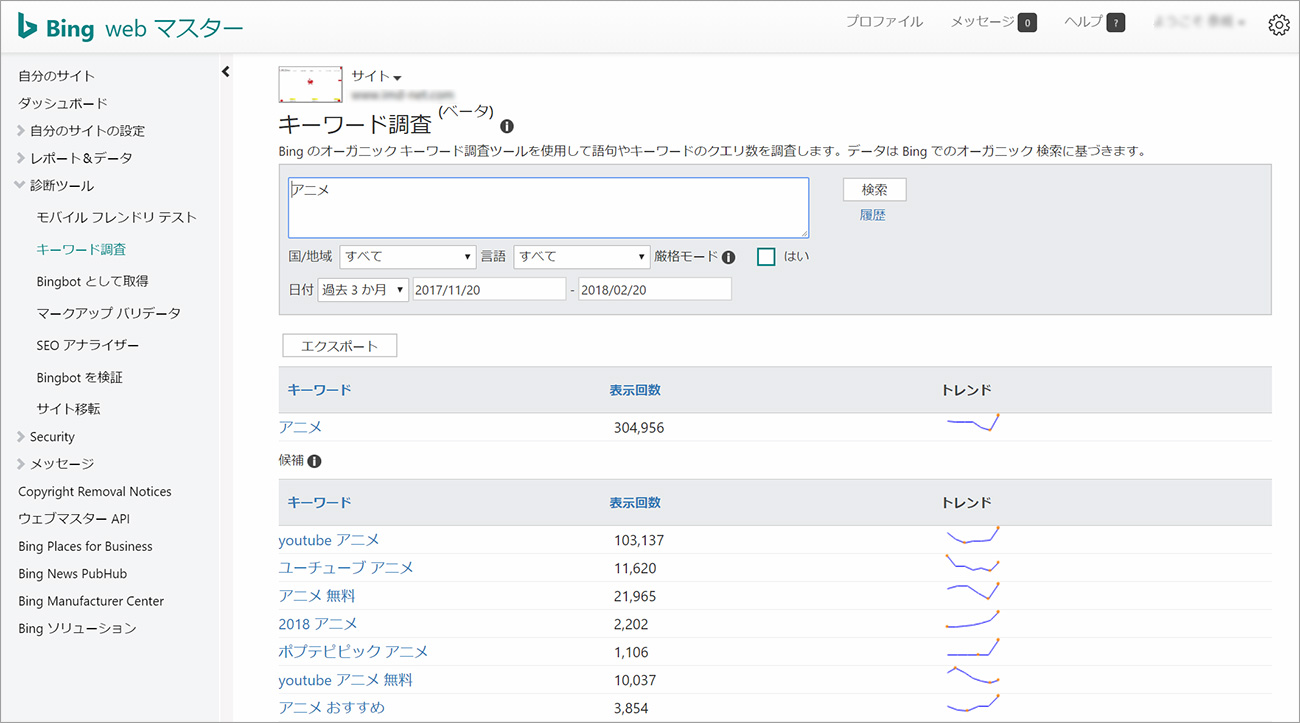Open Bing Manufacturer Center in sidebar

tap(91, 601)
